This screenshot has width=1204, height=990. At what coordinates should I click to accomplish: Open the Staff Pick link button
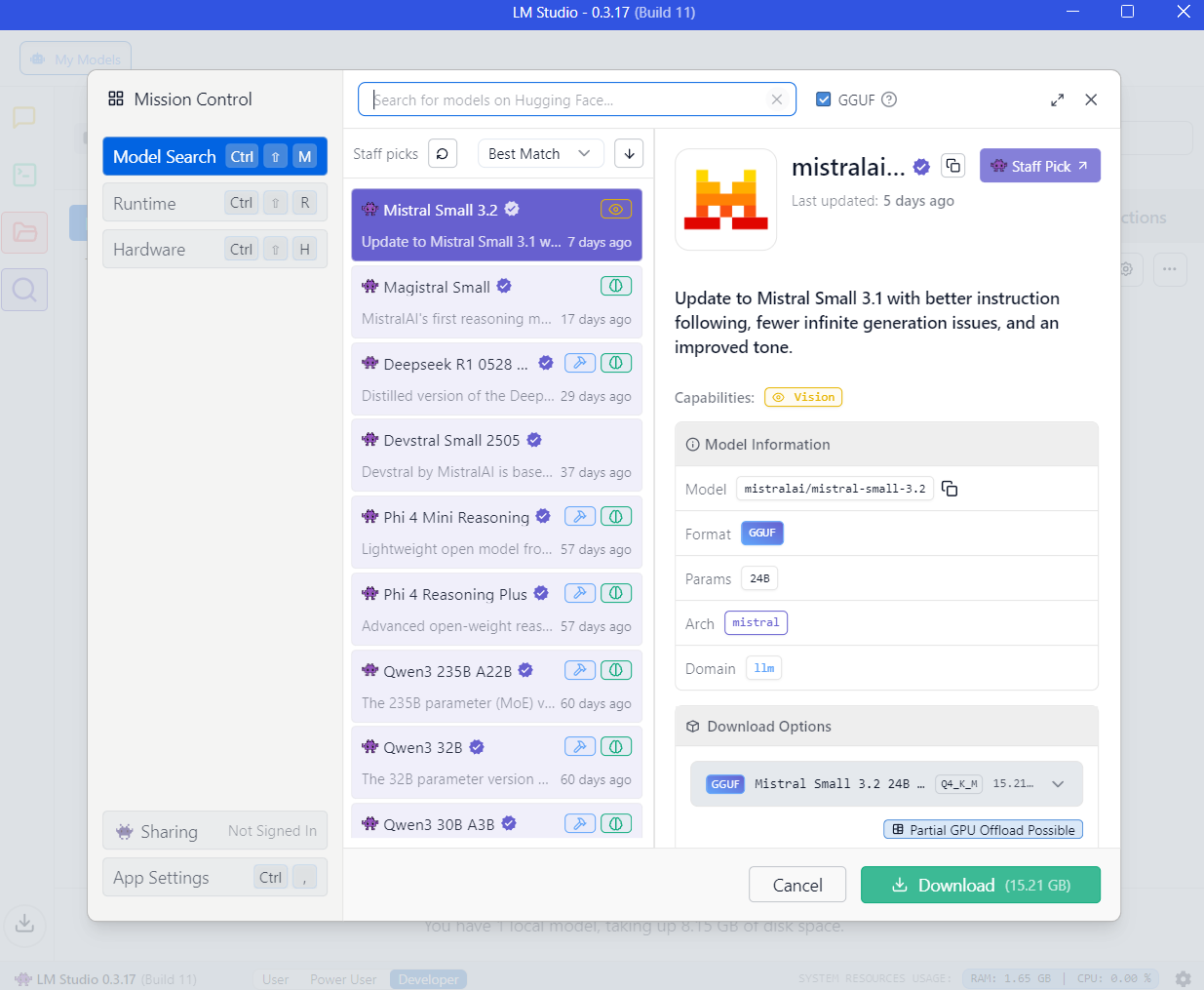[x=1040, y=166]
